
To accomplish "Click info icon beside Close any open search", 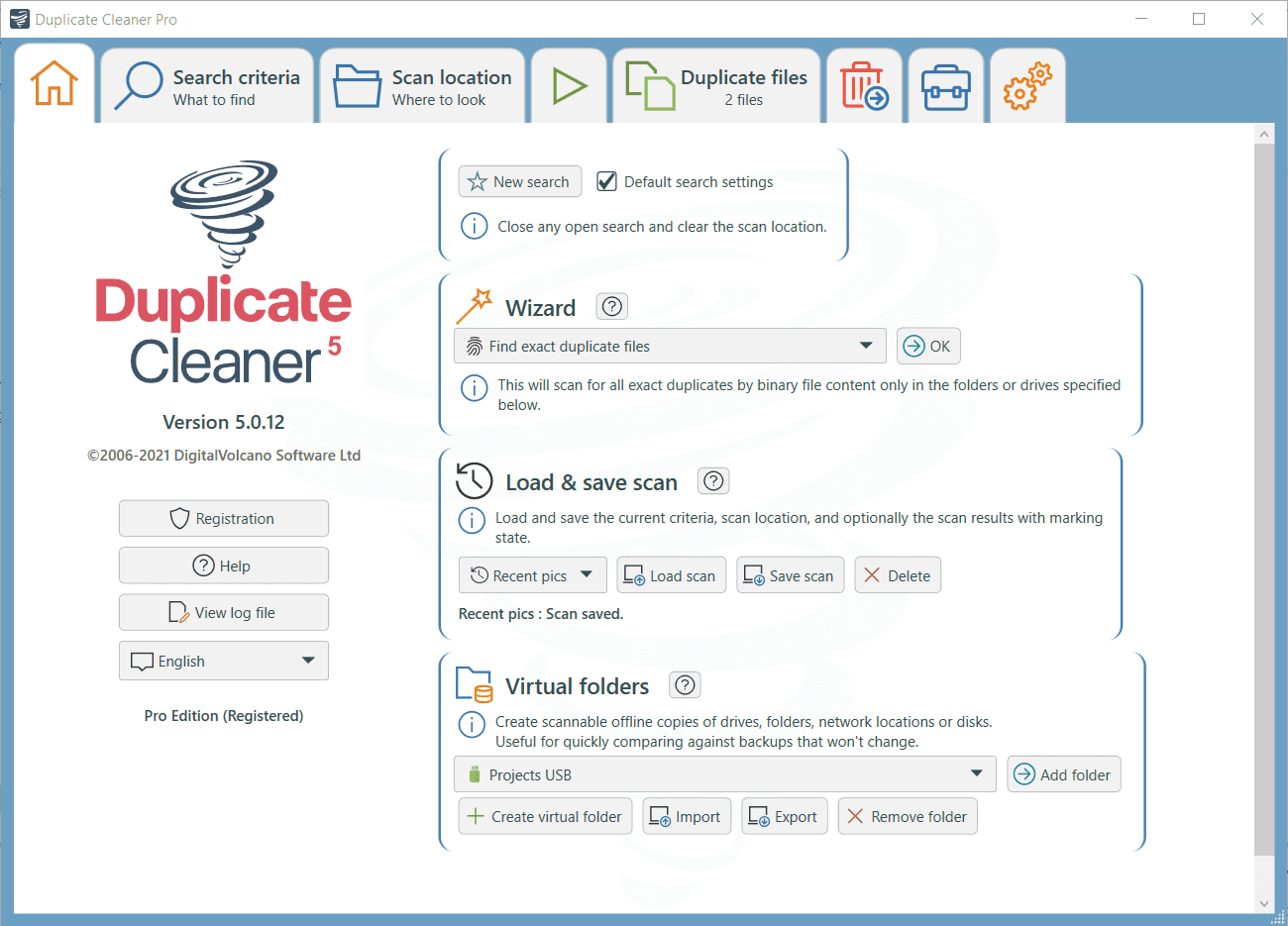I will pyautogui.click(x=475, y=226).
